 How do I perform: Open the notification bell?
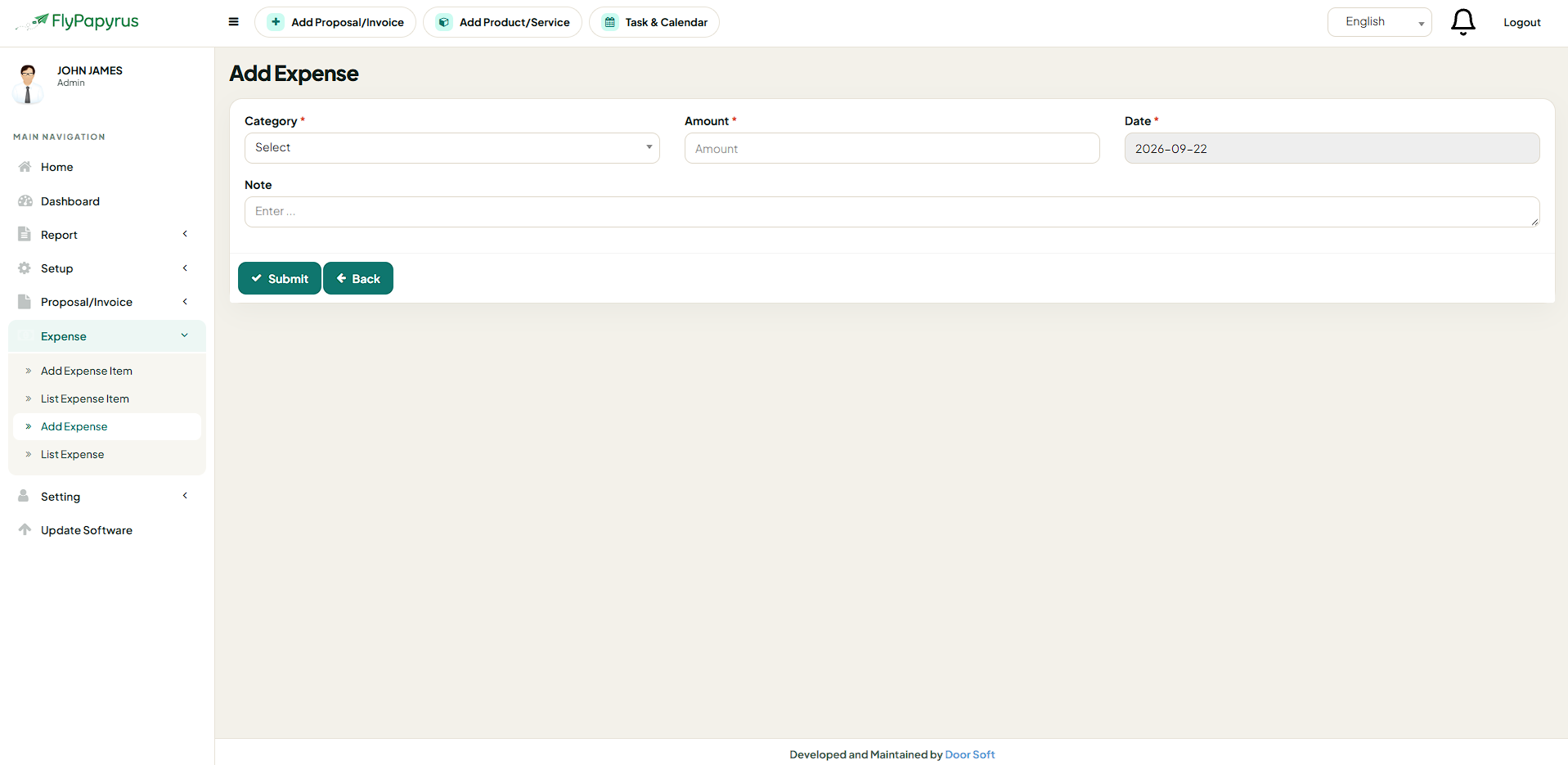coord(1463,22)
